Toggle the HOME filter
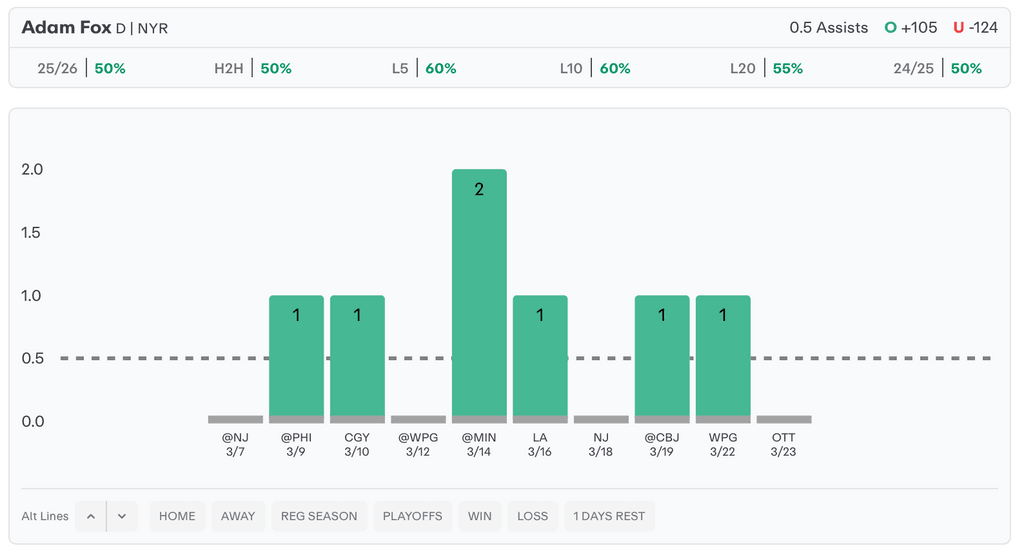 (x=177, y=516)
